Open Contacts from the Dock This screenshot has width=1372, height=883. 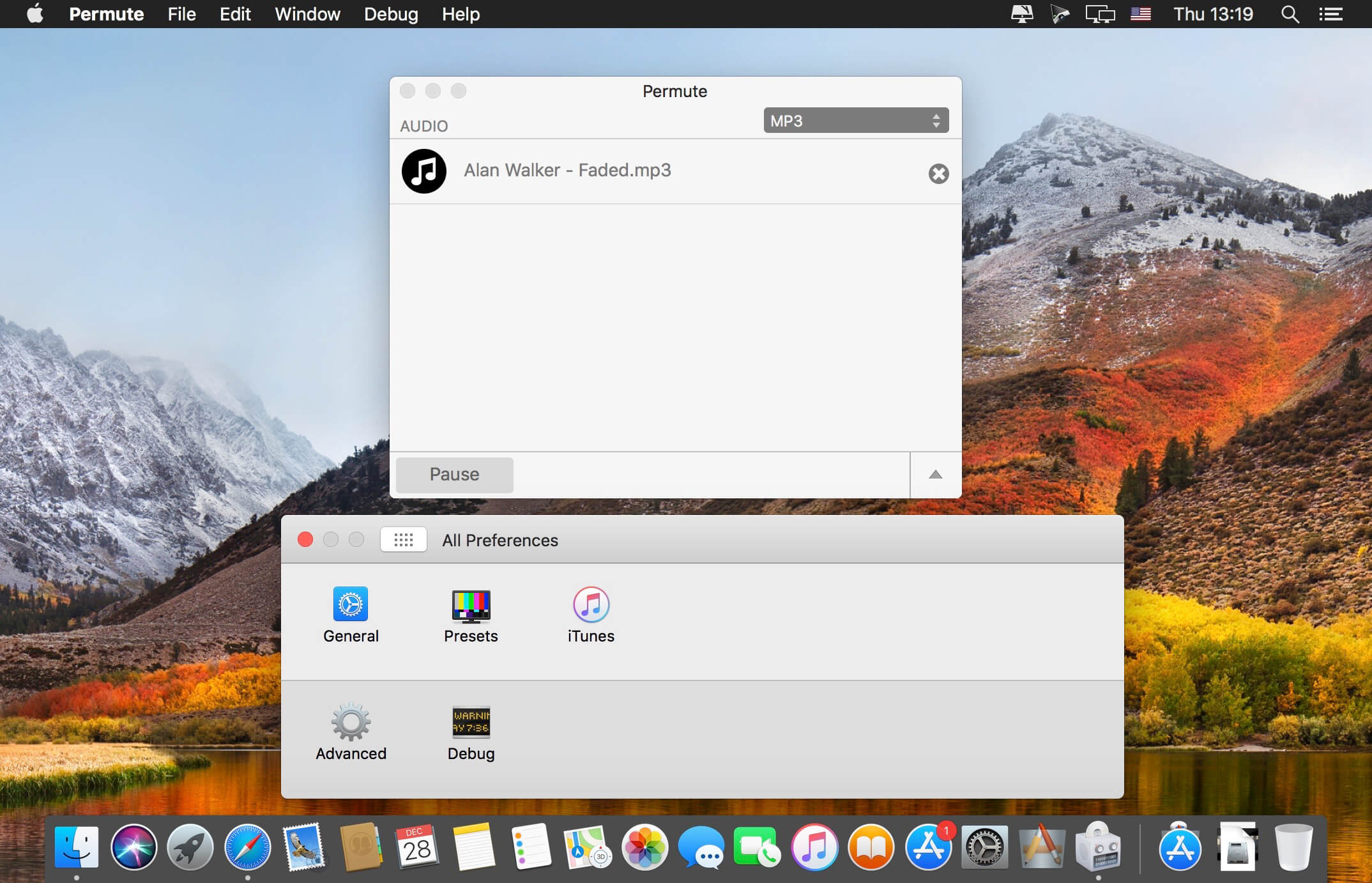[x=362, y=847]
